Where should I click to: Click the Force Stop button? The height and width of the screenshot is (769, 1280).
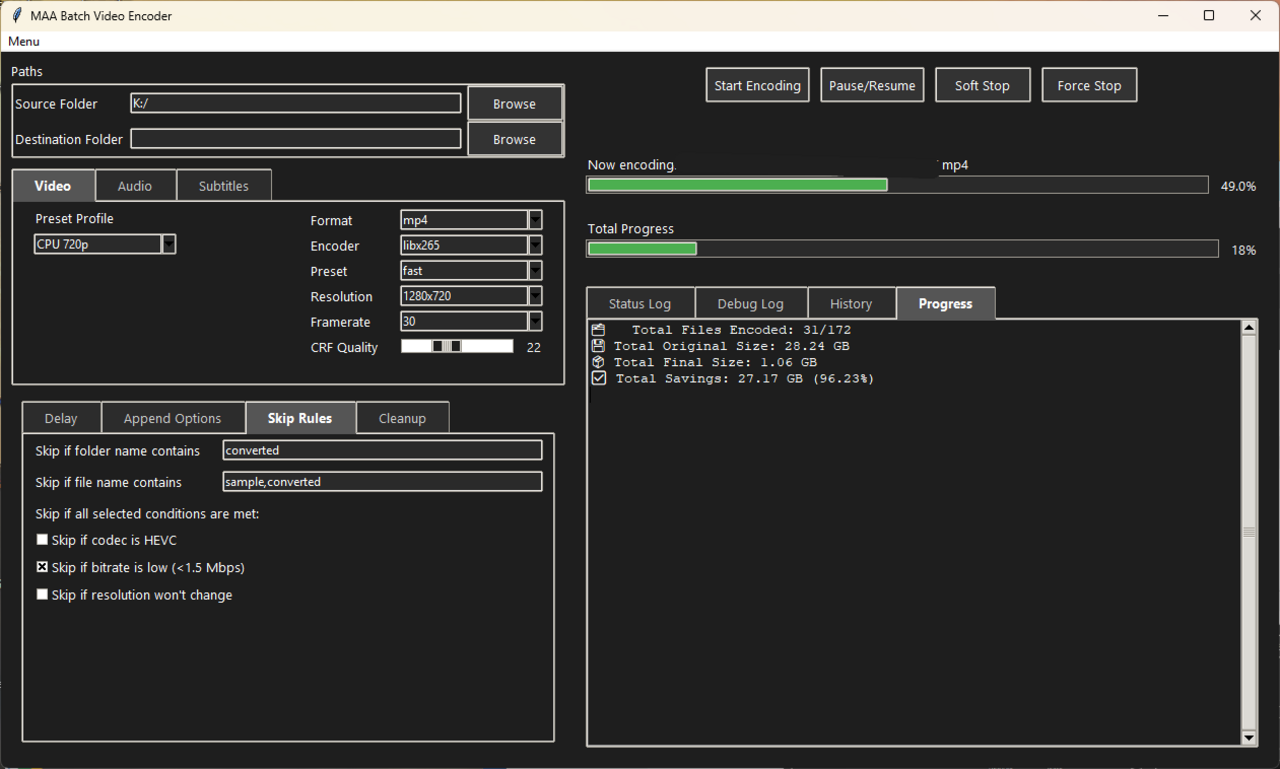(1089, 85)
